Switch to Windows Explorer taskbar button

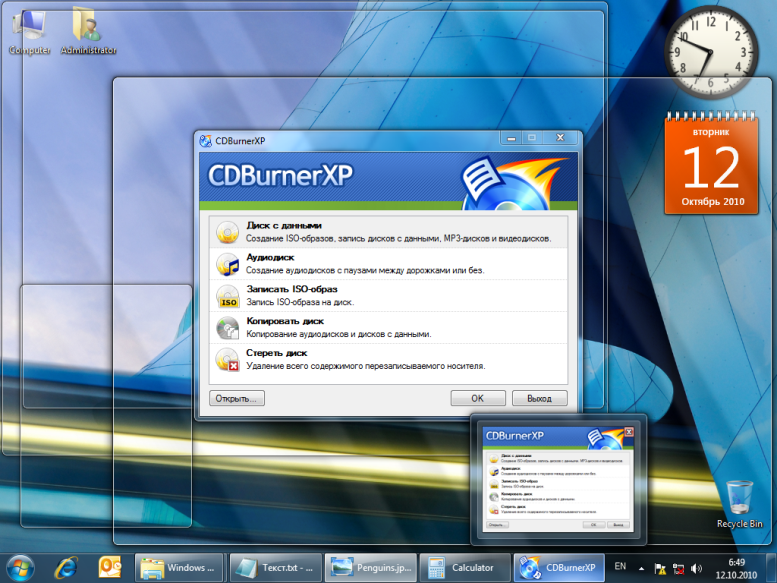click(x=180, y=568)
